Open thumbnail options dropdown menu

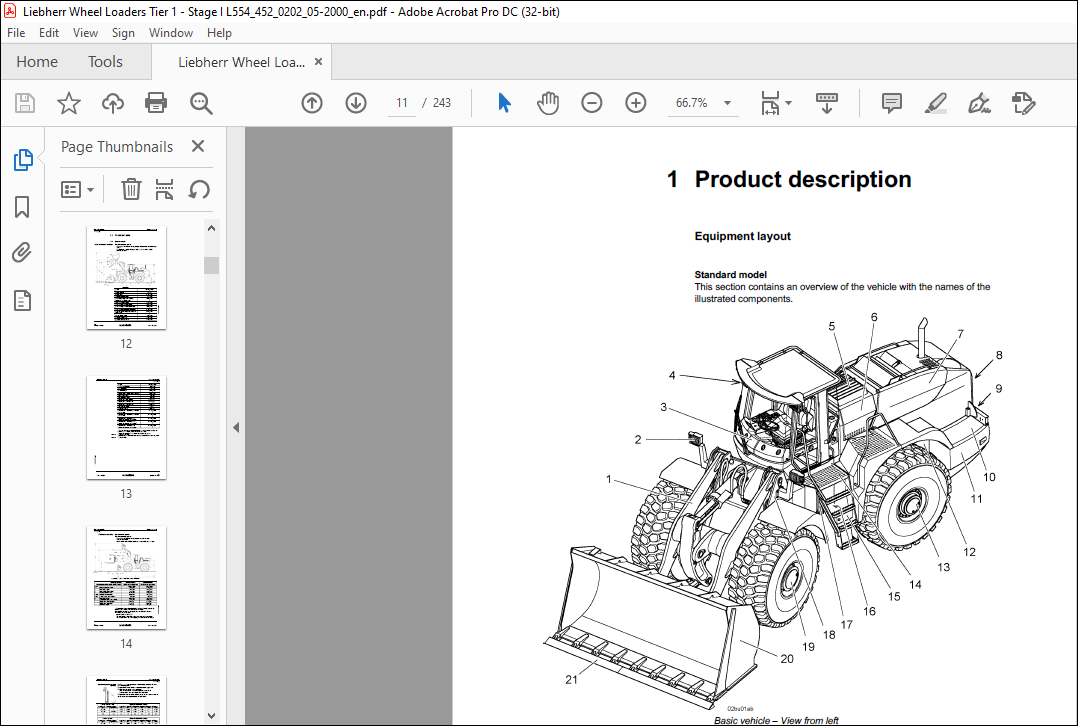click(x=78, y=189)
